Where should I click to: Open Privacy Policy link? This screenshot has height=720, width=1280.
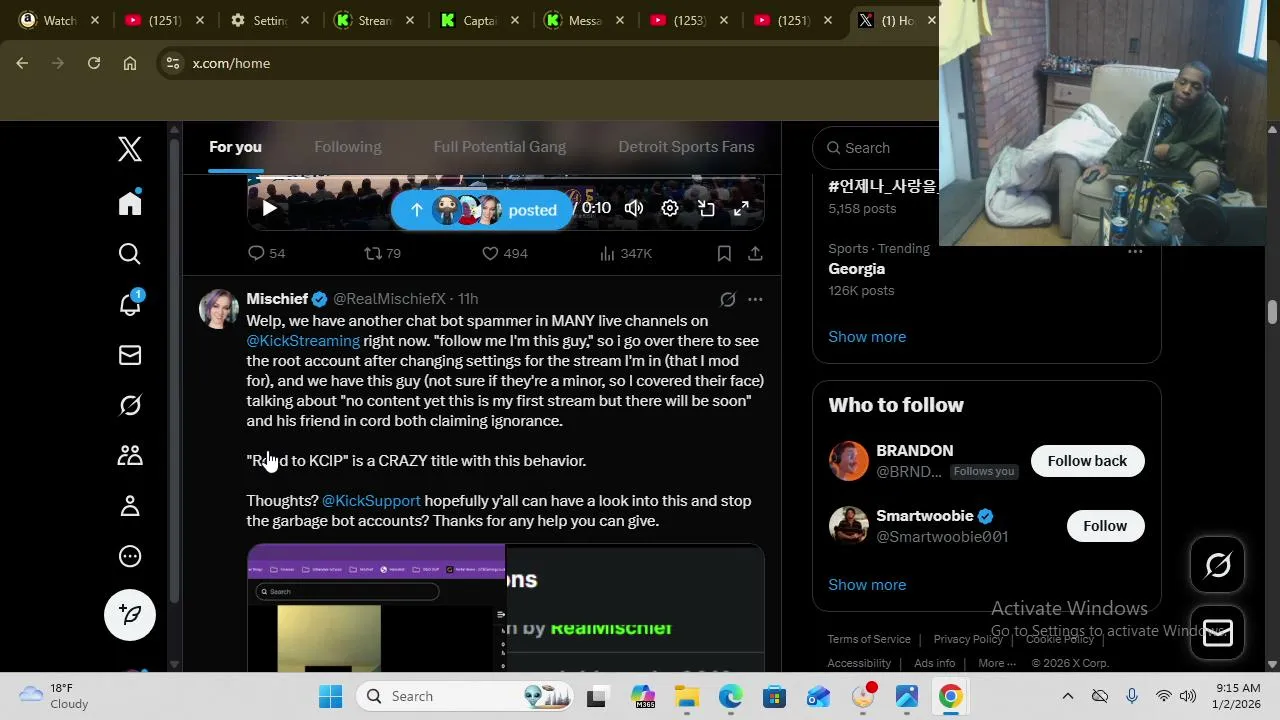point(968,639)
